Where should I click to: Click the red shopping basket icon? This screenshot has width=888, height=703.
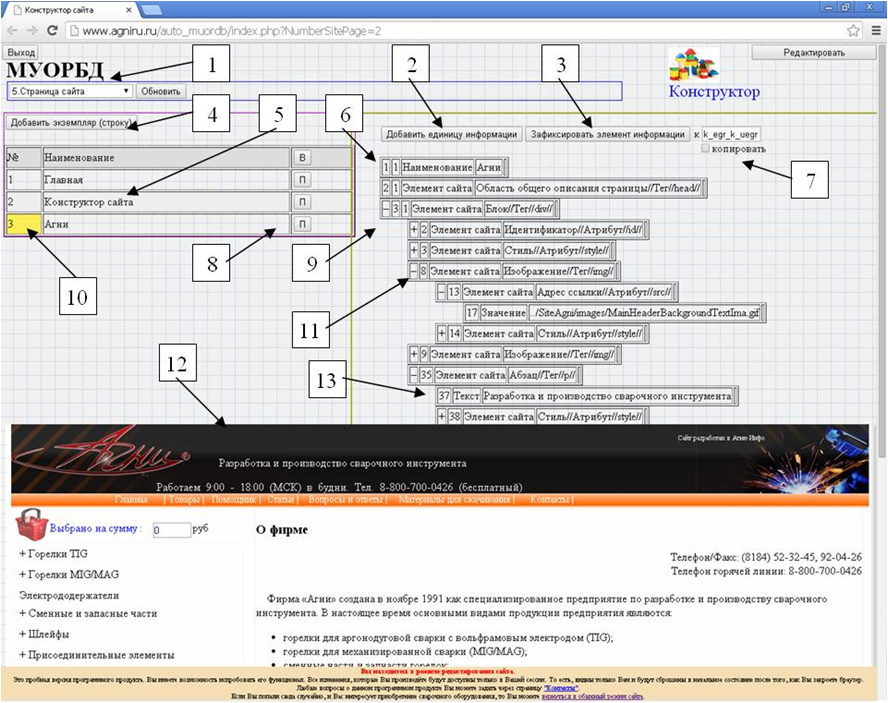pos(32,525)
